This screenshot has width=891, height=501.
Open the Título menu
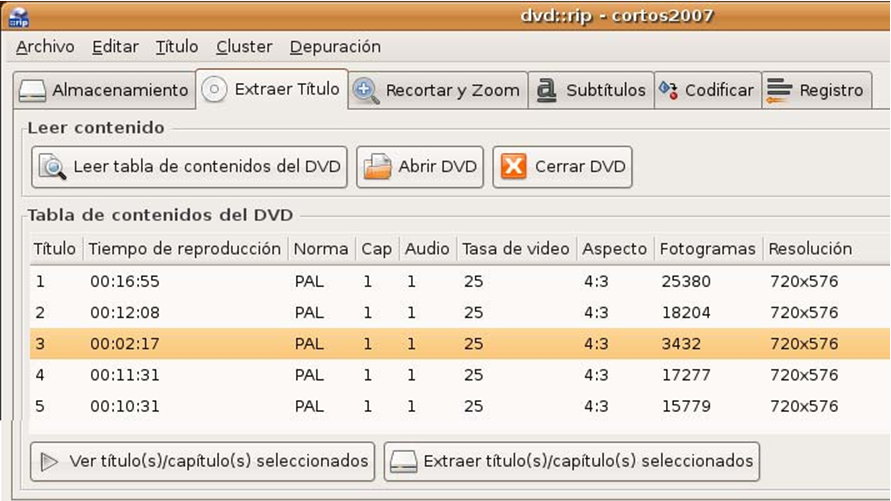pyautogui.click(x=177, y=47)
